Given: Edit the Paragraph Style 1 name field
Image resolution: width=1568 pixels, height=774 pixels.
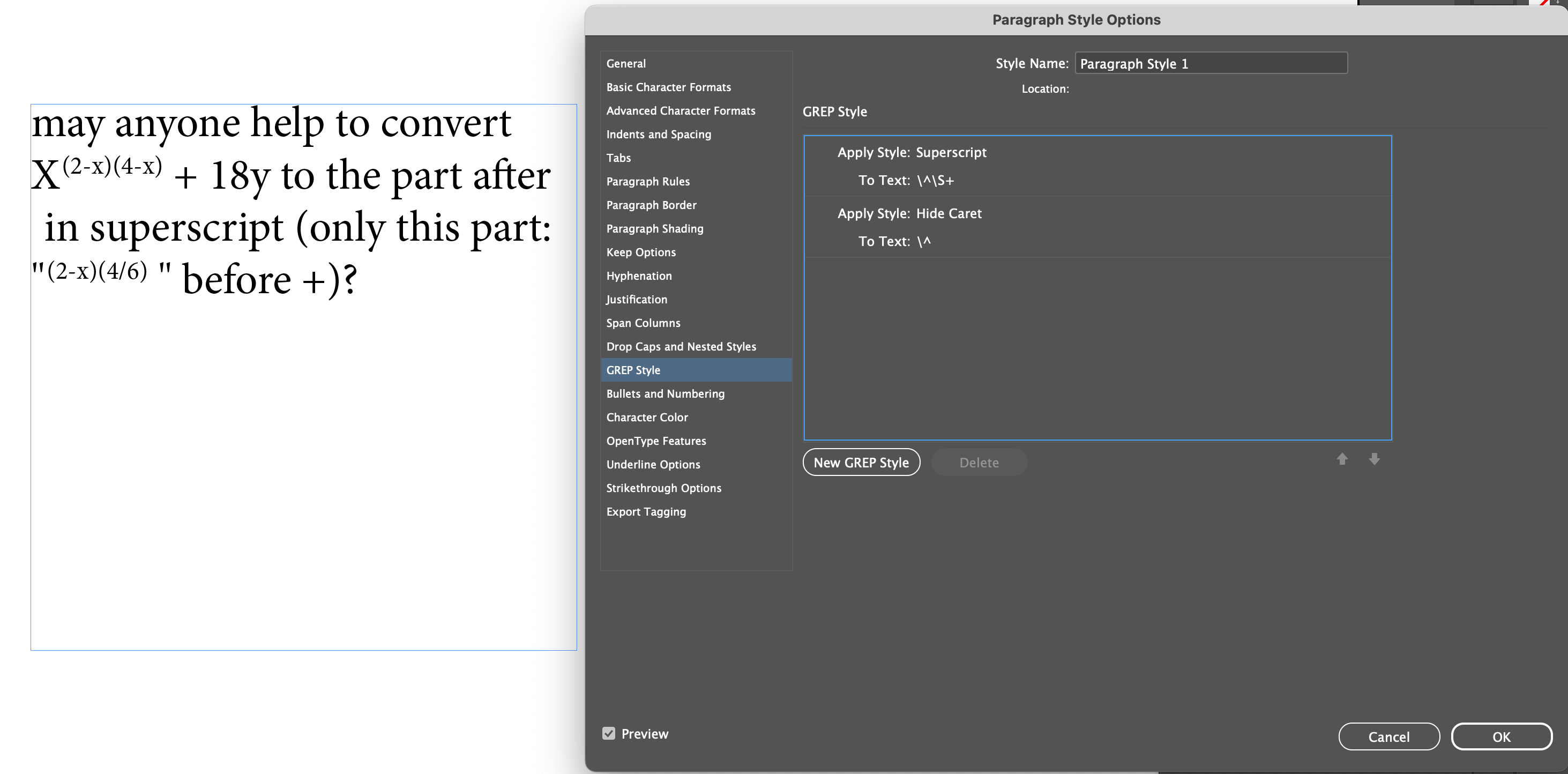Looking at the screenshot, I should [x=1210, y=63].
